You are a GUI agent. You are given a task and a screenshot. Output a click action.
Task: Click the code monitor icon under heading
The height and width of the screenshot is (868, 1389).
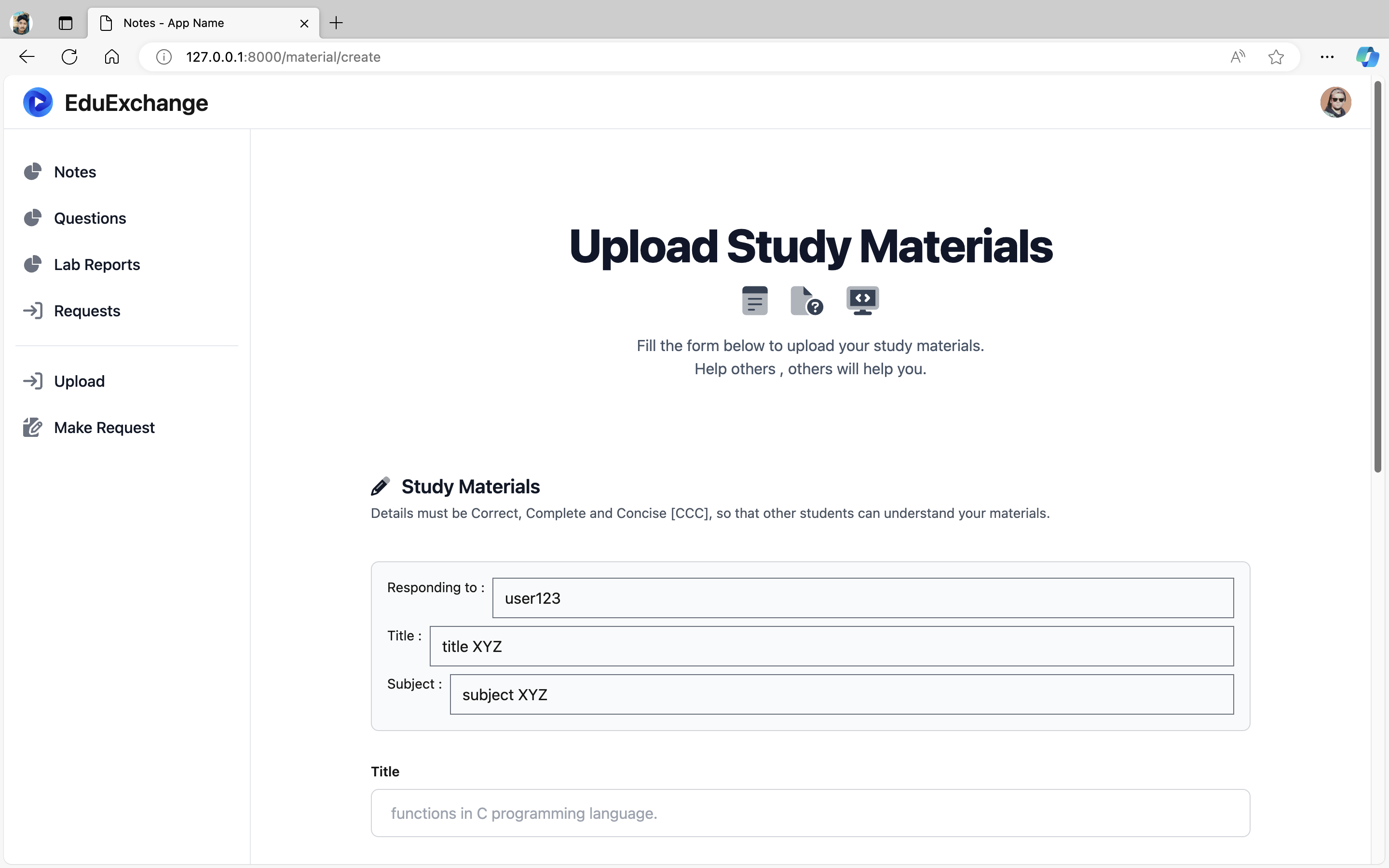(862, 301)
